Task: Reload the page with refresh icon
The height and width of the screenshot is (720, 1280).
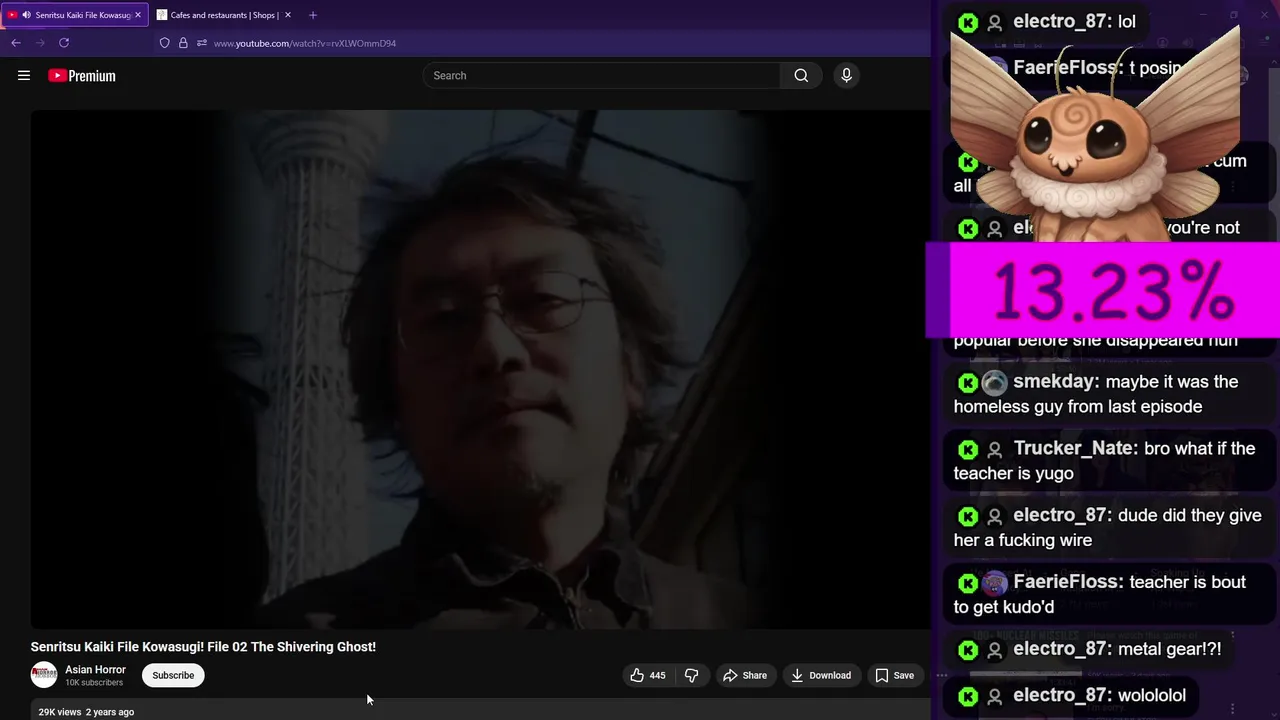Action: (64, 43)
